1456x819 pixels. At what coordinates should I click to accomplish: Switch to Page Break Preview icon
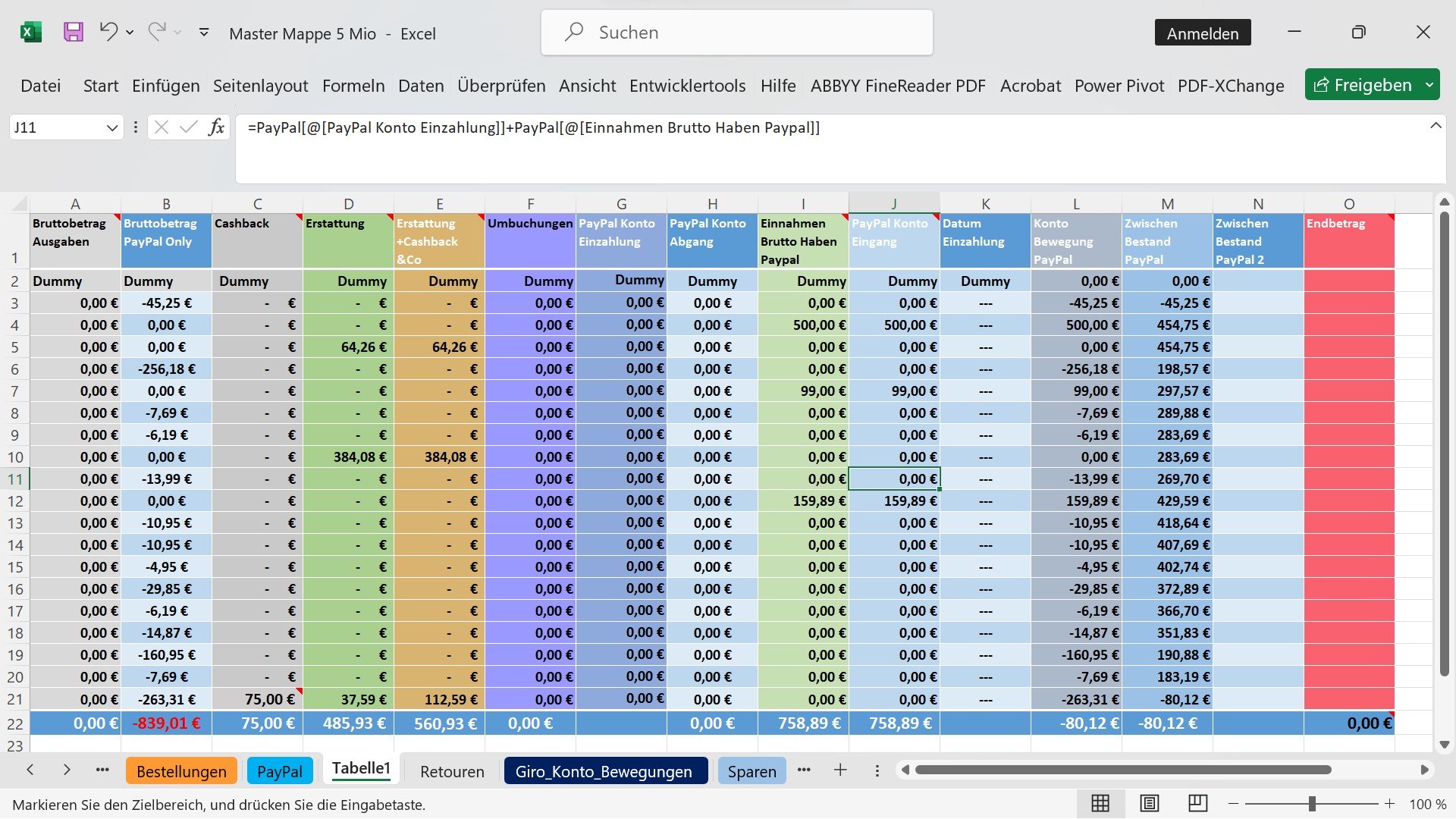point(1197,803)
